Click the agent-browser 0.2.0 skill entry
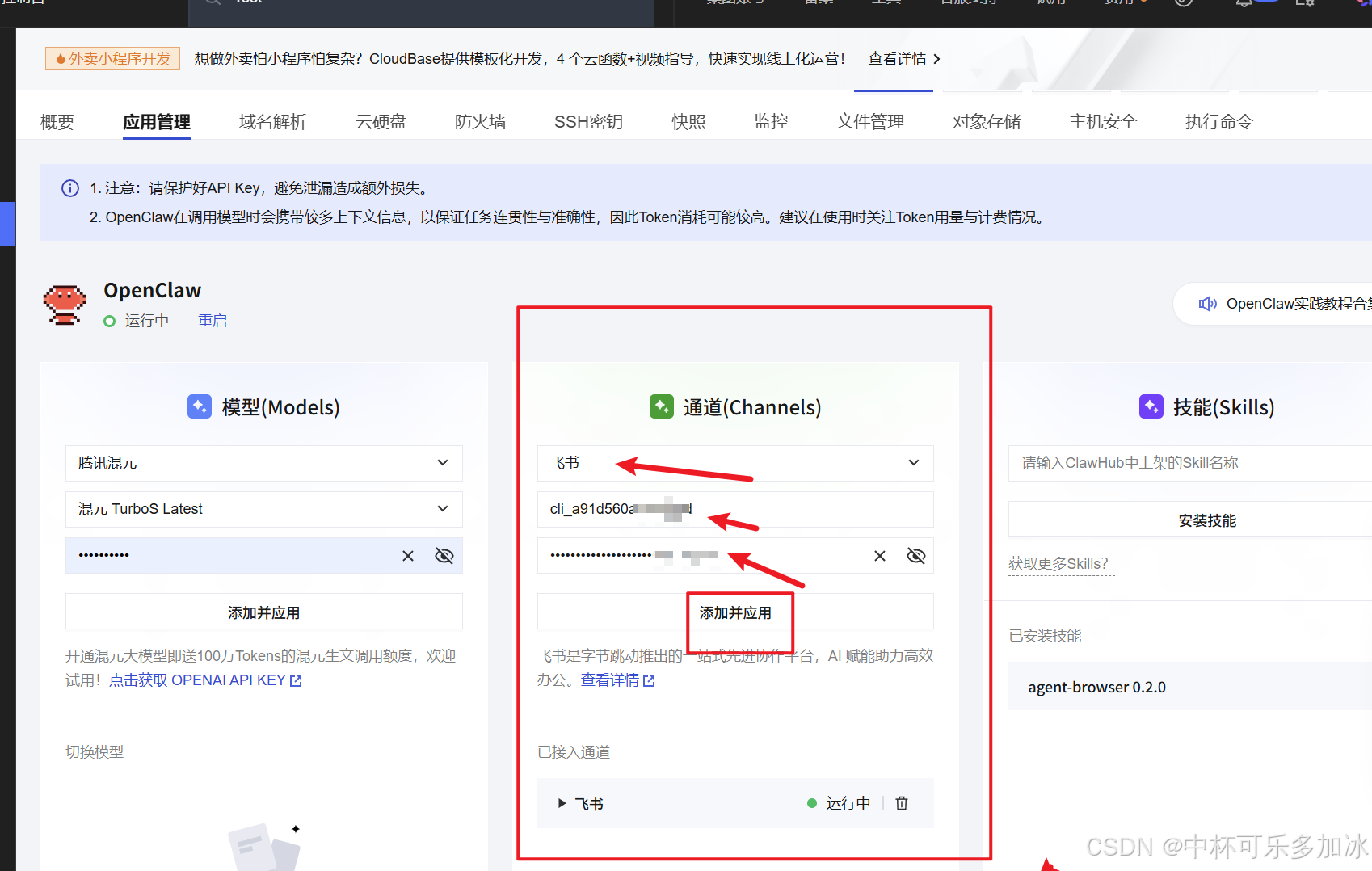This screenshot has width=1372, height=871. tap(1190, 687)
